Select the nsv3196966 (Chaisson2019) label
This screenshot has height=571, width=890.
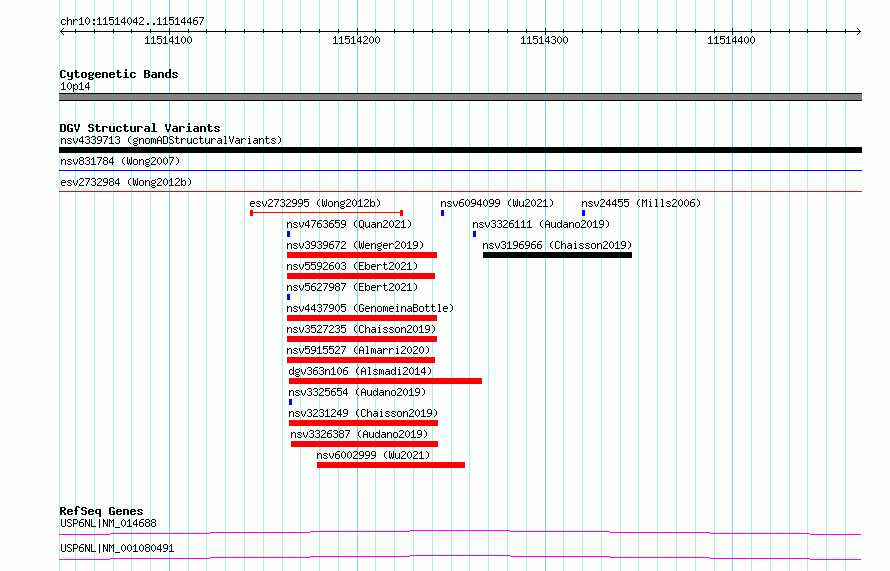tap(557, 245)
